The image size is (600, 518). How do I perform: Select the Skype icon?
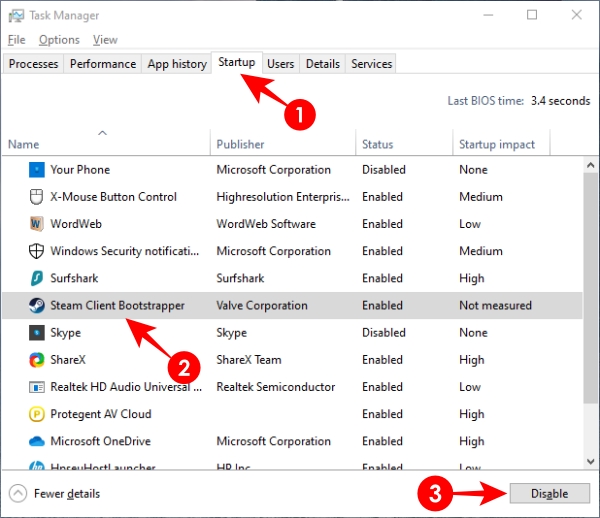36,332
